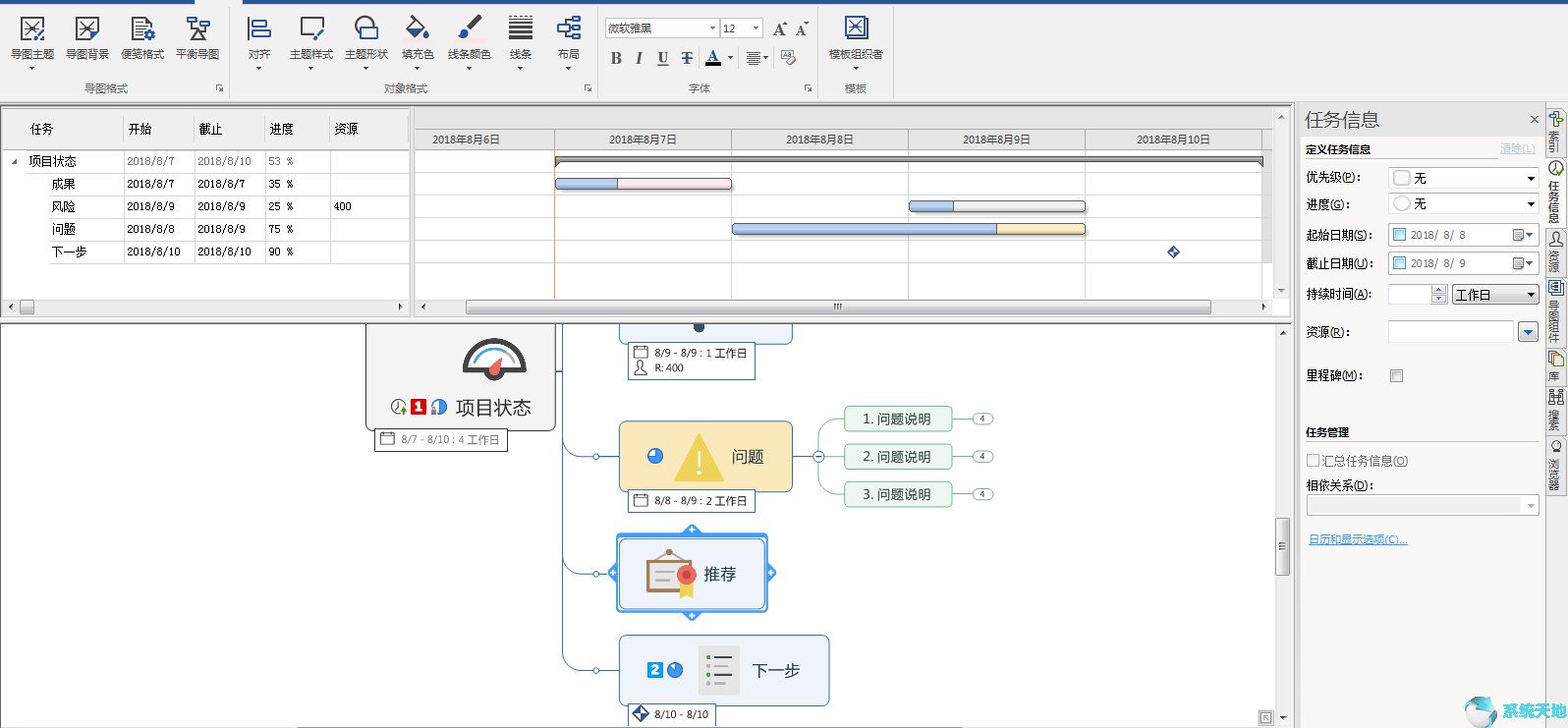Toggle strikethrough formatting
This screenshot has width=1568, height=728.
687,58
